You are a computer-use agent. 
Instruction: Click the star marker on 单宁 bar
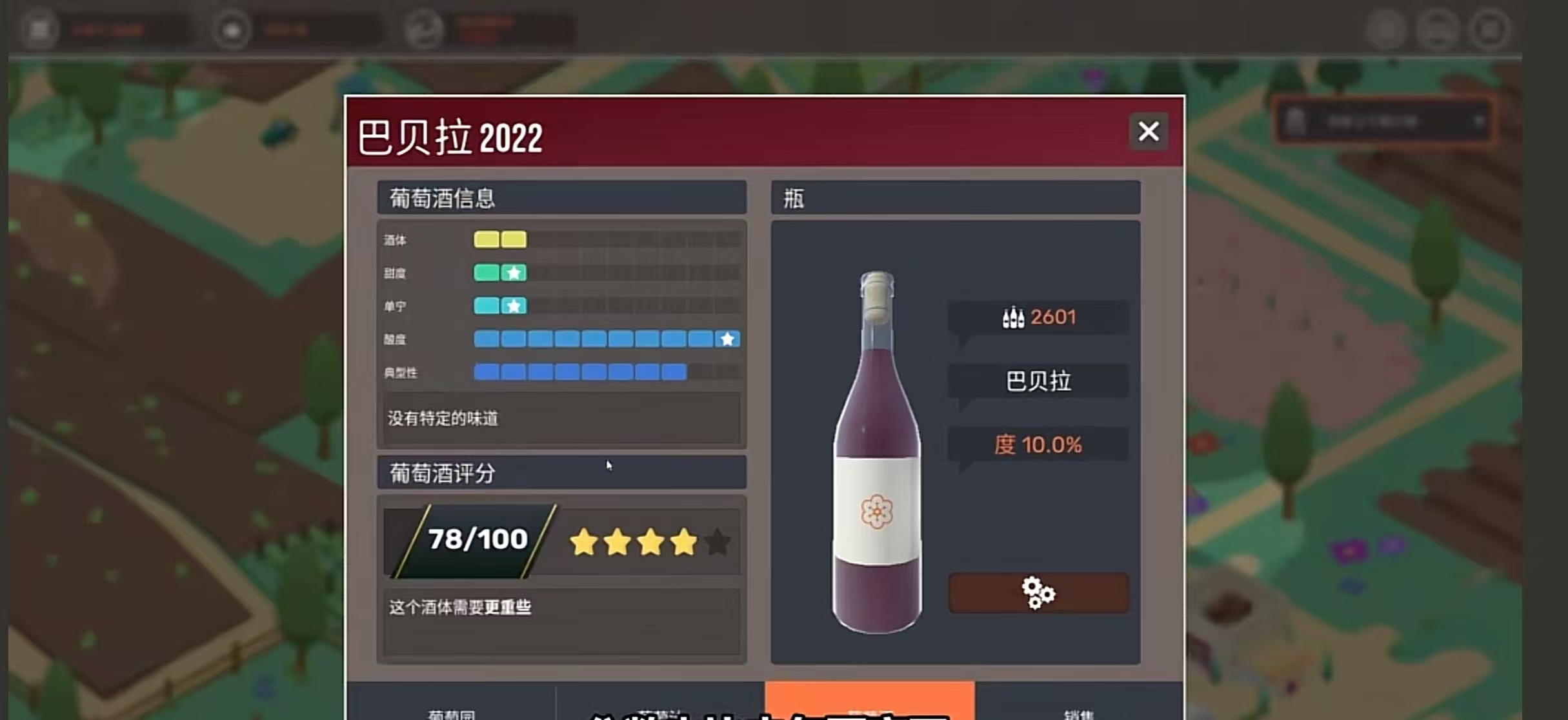point(514,306)
